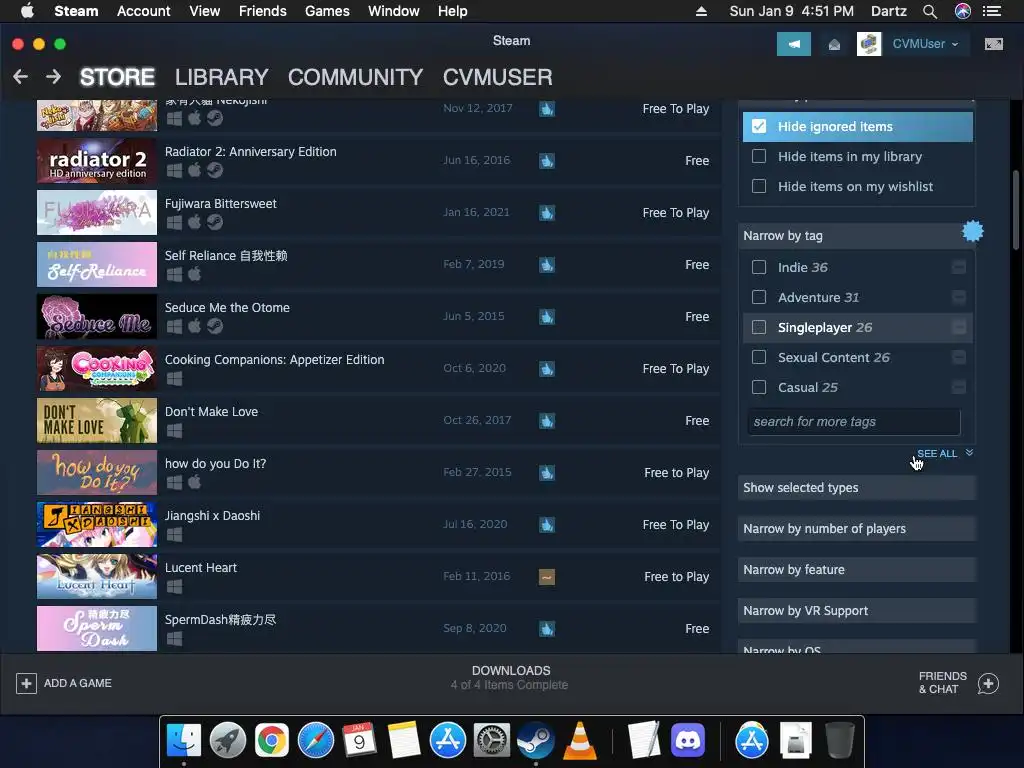The width and height of the screenshot is (1024, 768).
Task: Open the Account menu
Action: 143,11
